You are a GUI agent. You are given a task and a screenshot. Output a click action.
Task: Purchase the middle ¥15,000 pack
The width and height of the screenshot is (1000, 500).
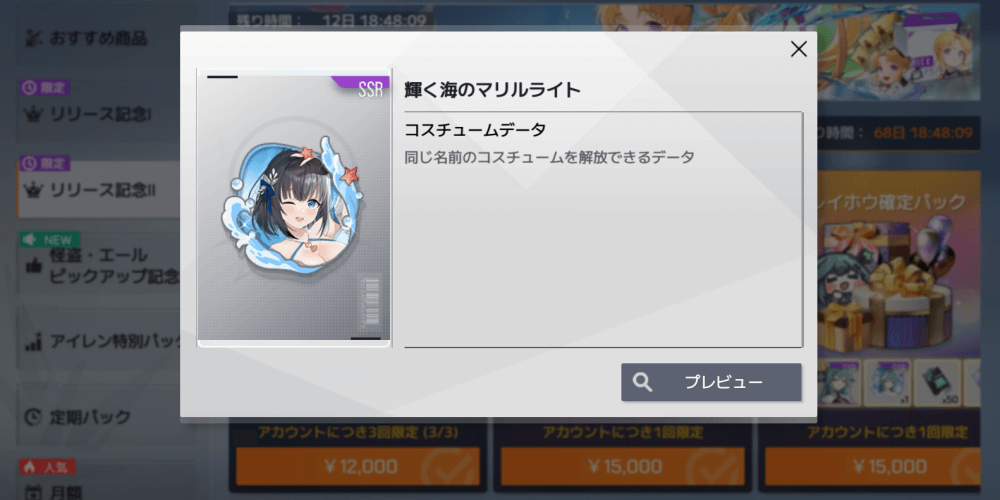622,466
